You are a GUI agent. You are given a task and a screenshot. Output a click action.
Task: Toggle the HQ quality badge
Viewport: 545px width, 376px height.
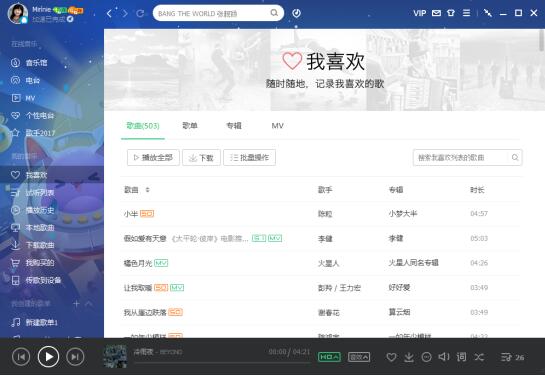click(329, 357)
